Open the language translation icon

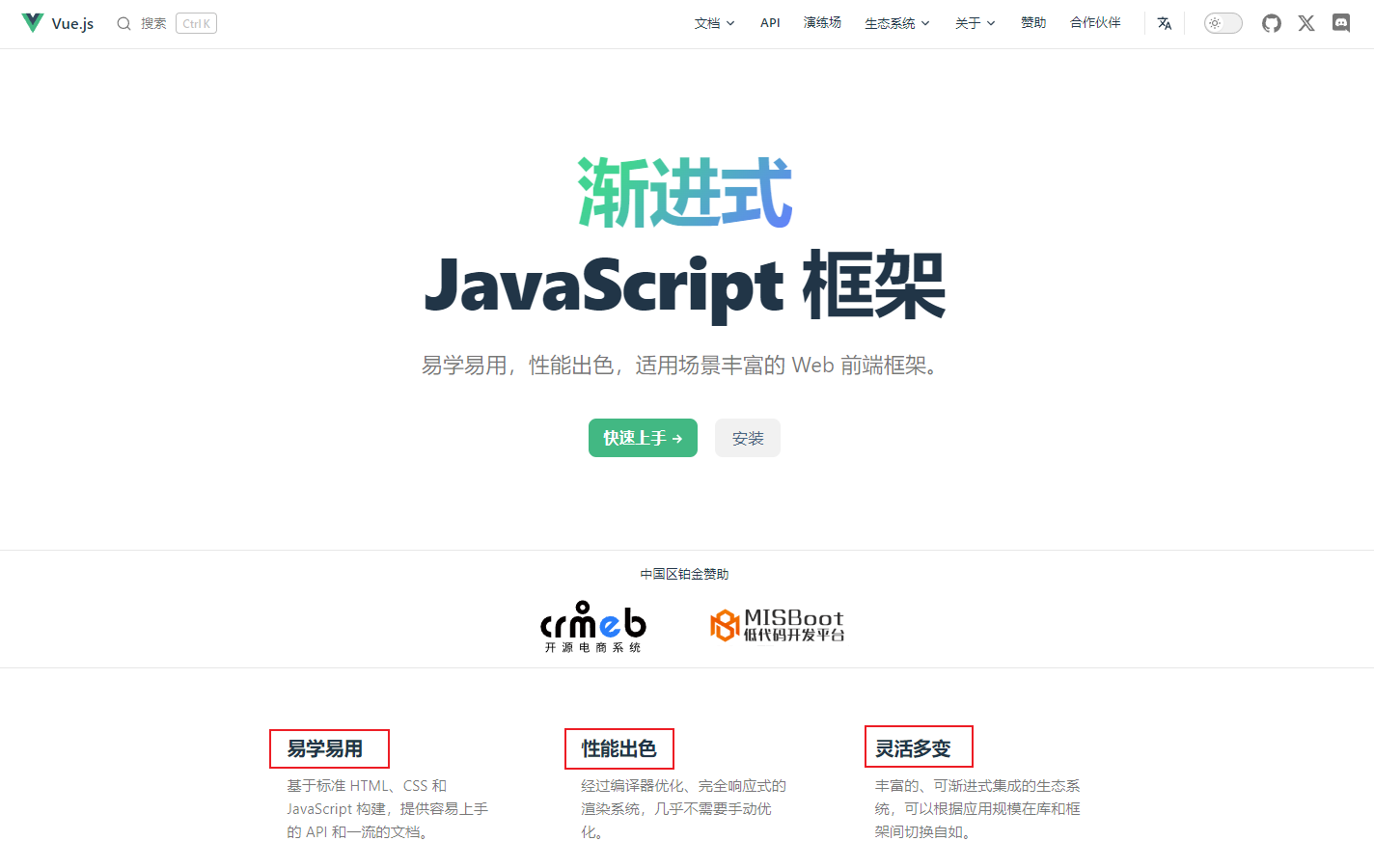pyautogui.click(x=1165, y=23)
